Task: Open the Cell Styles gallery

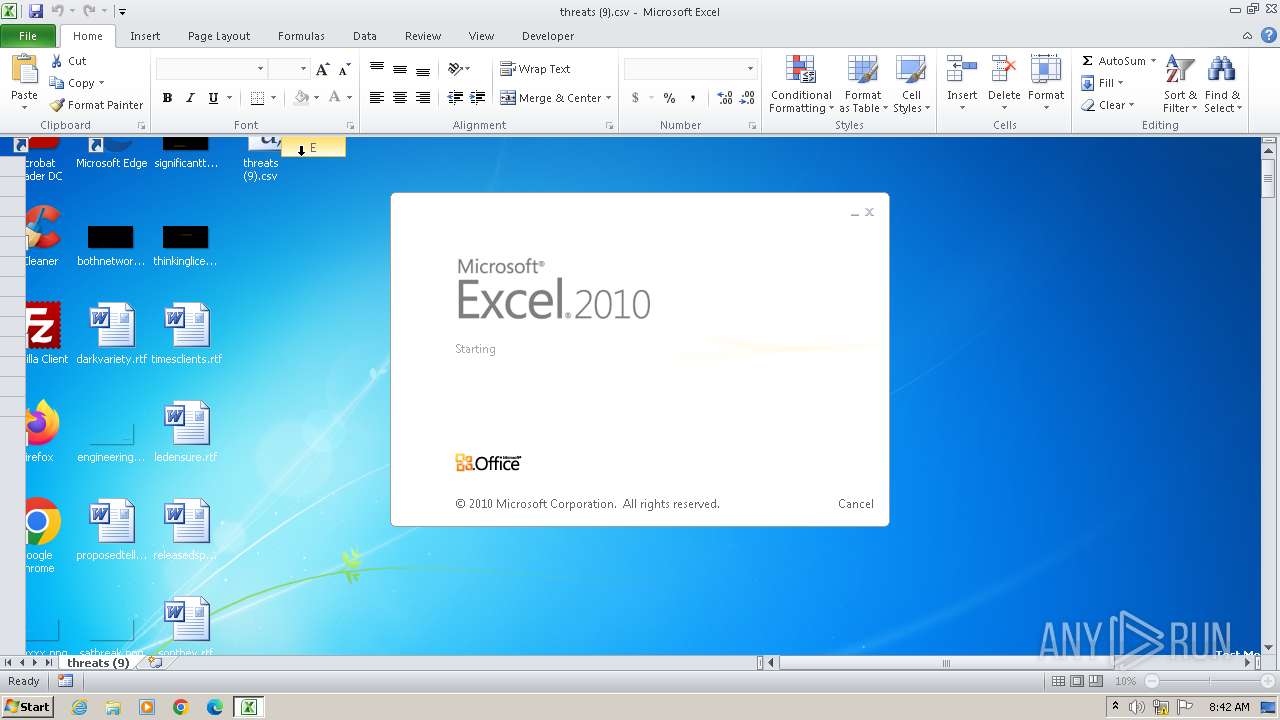Action: [x=911, y=84]
